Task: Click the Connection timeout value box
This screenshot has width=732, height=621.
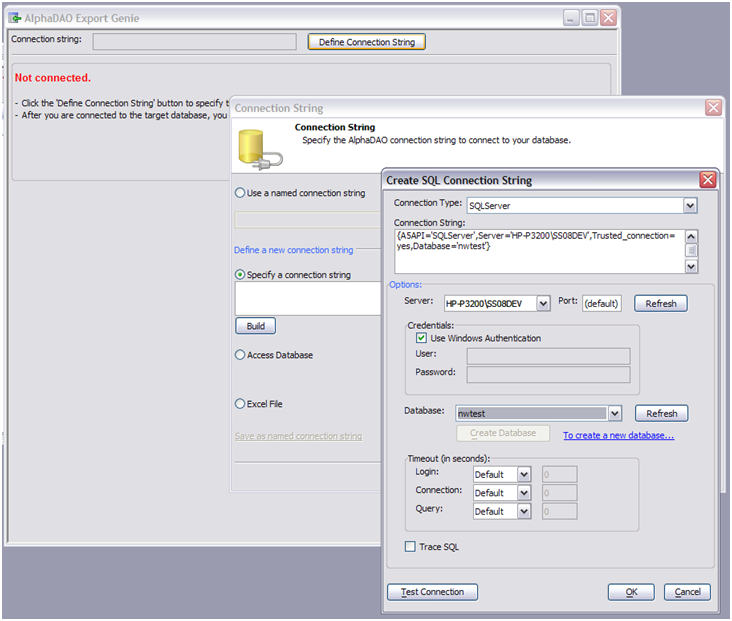Action: point(559,493)
